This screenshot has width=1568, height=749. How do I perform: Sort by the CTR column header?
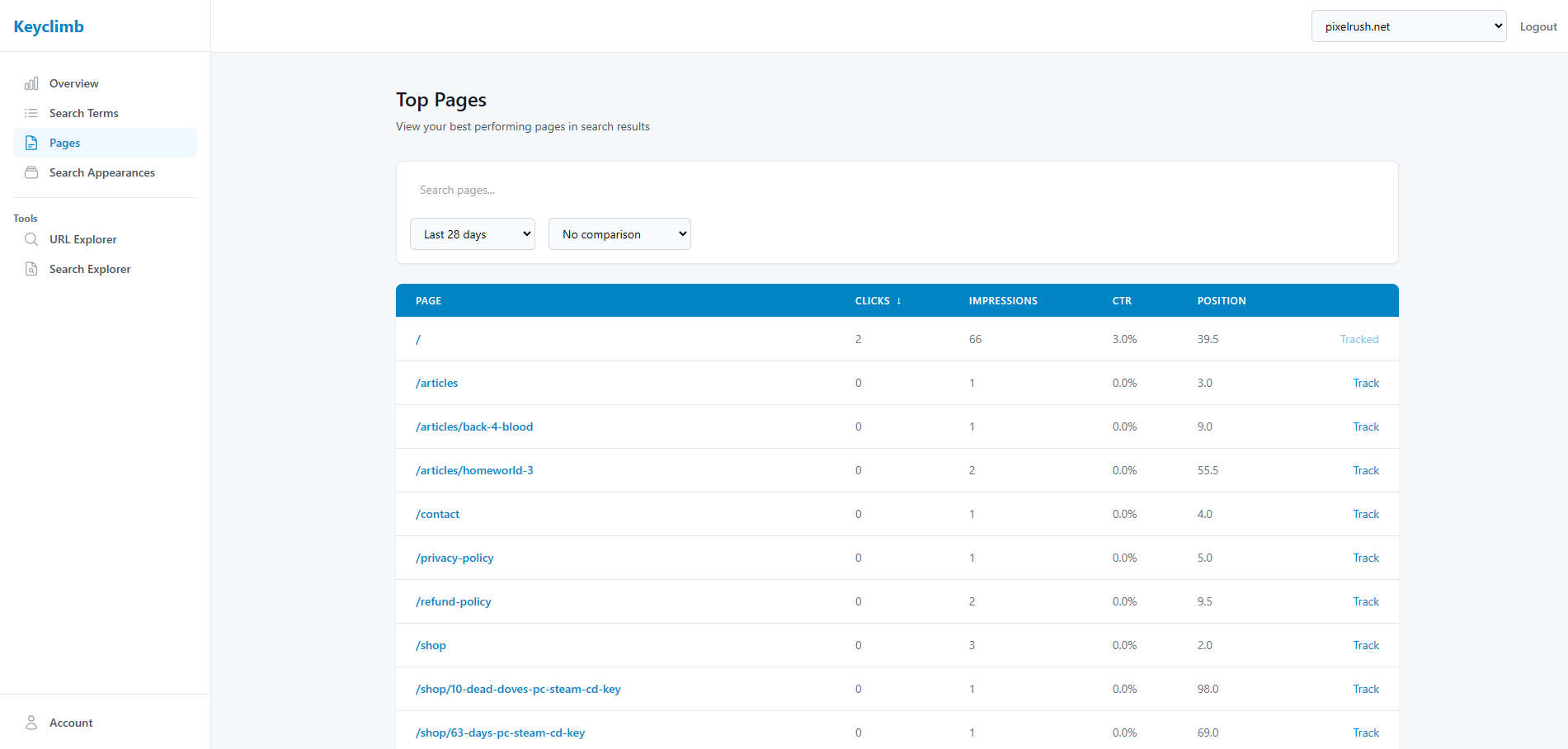[x=1122, y=301]
